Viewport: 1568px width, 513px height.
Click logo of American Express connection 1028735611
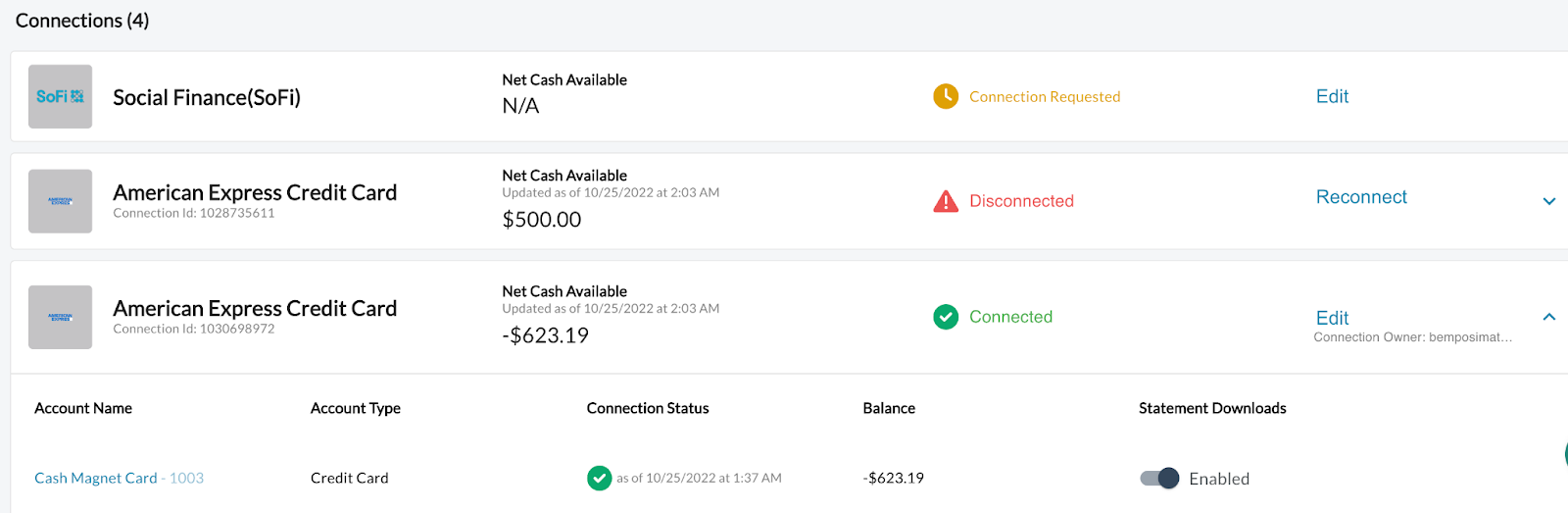point(60,201)
